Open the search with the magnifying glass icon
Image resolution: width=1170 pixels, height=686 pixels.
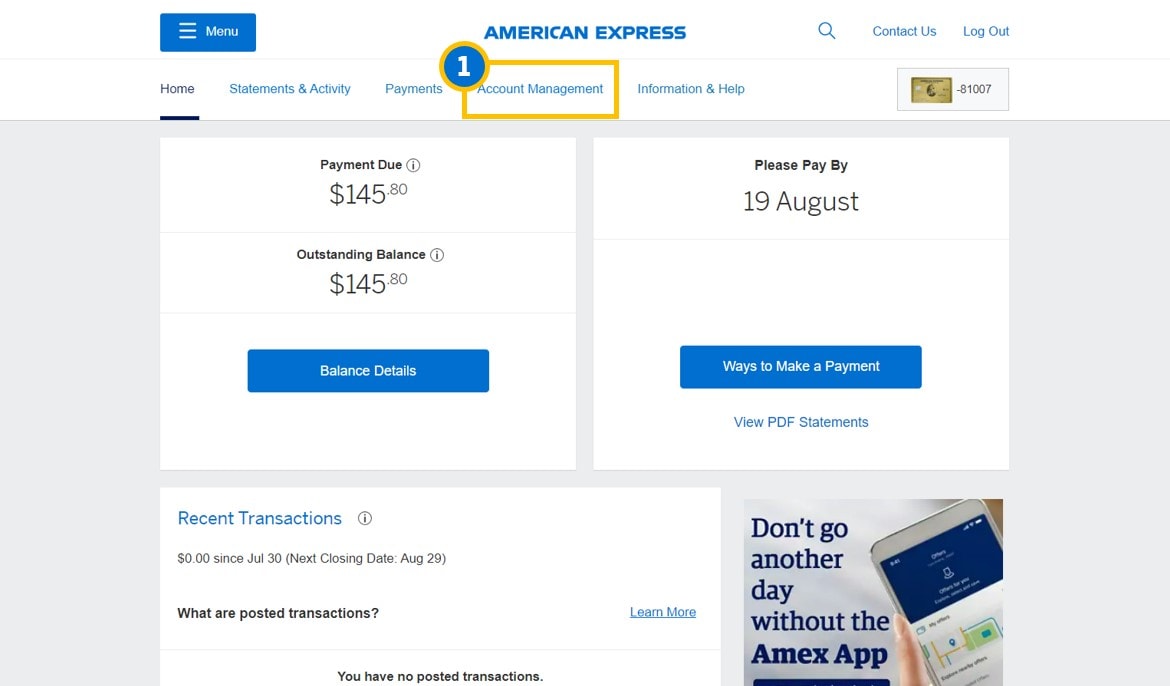point(826,30)
